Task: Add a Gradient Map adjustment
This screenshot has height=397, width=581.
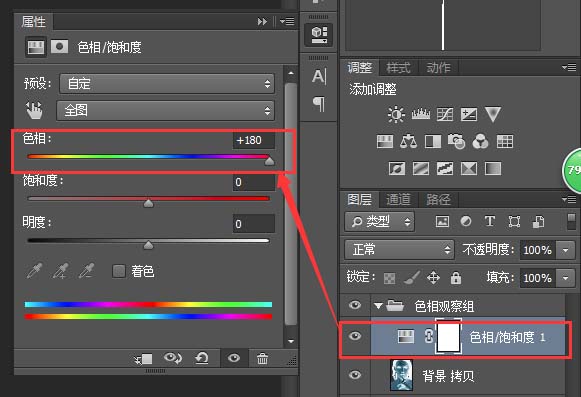Action: tap(493, 168)
